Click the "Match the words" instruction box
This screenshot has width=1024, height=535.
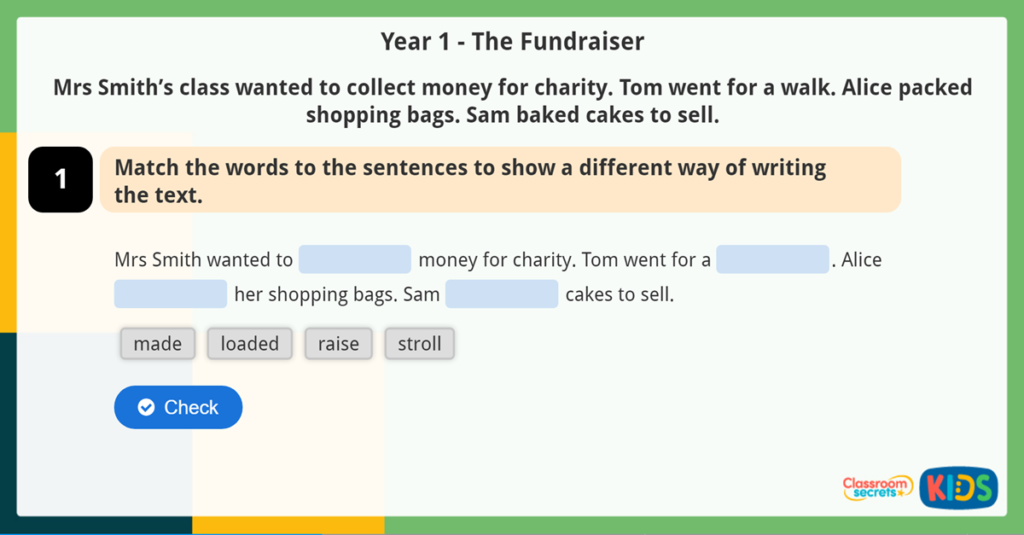click(x=500, y=180)
